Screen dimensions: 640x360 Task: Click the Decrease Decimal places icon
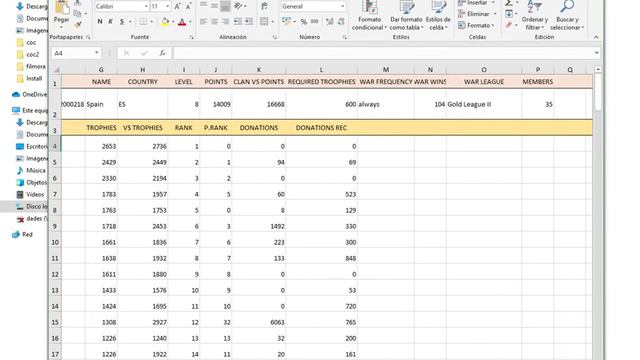tap(341, 22)
